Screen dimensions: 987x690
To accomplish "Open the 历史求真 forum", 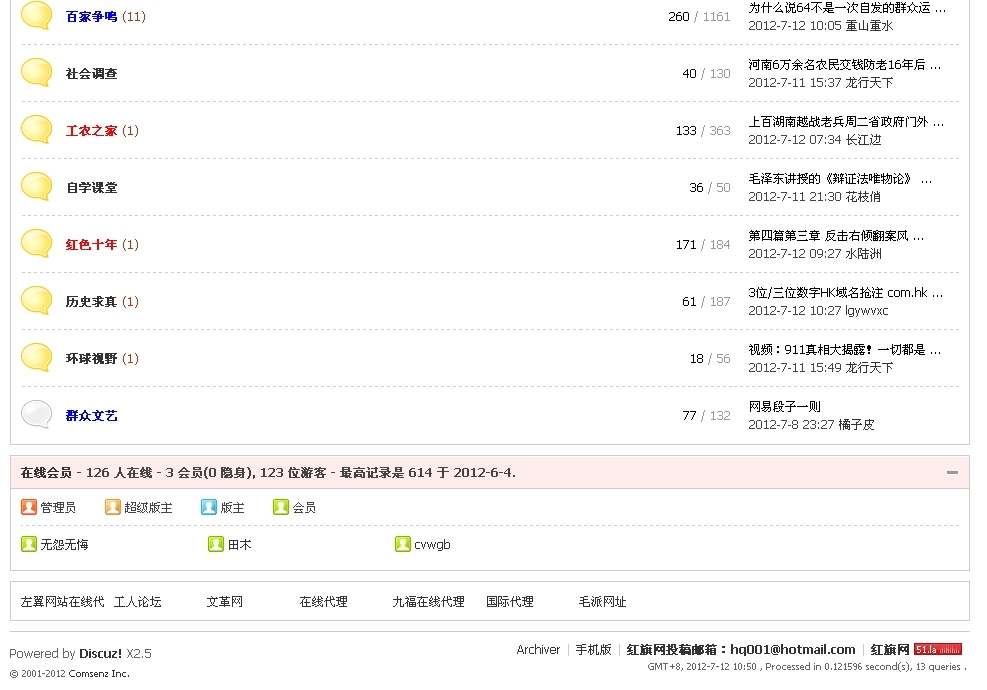I will pyautogui.click(x=91, y=302).
